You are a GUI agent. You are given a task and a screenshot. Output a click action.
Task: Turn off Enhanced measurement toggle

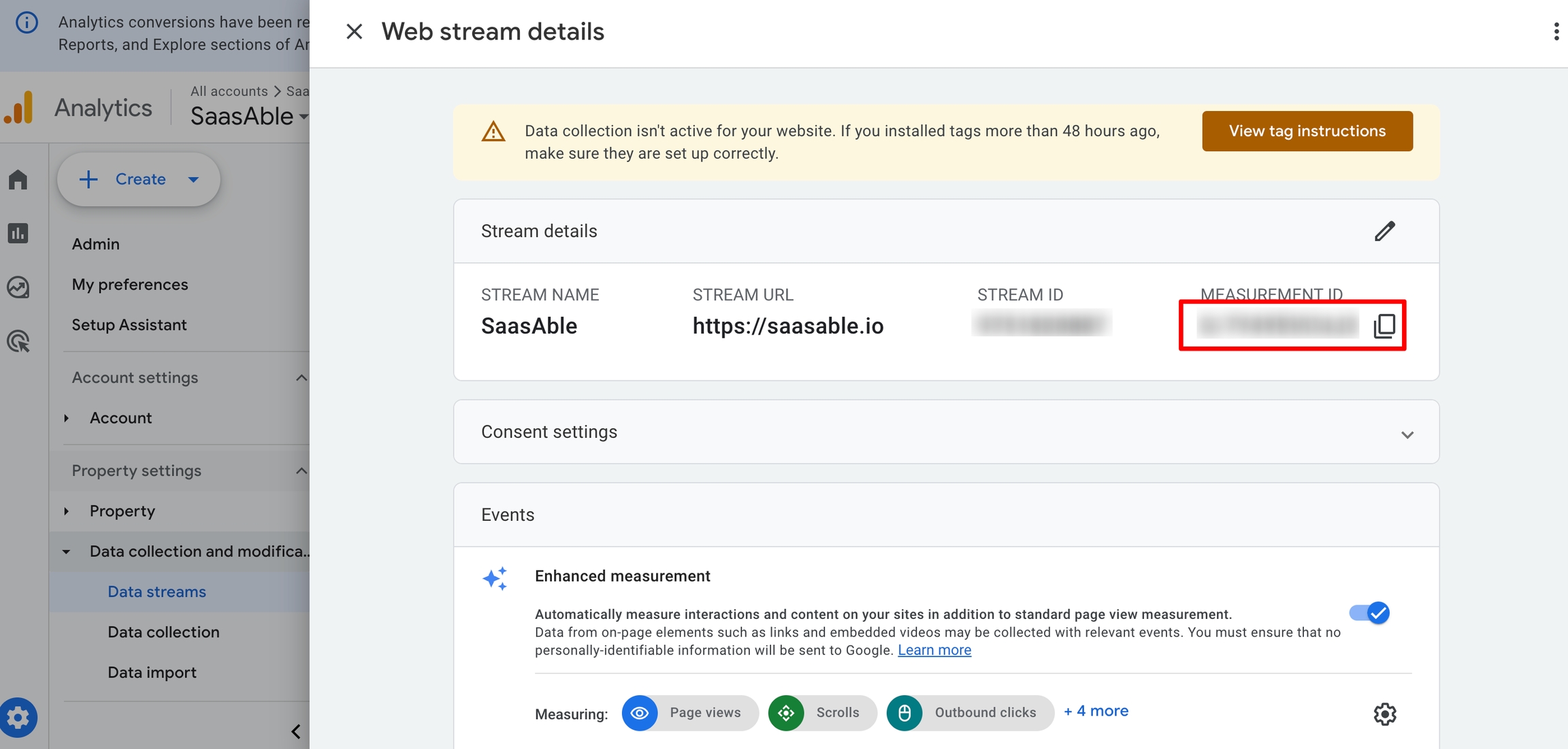click(1369, 613)
